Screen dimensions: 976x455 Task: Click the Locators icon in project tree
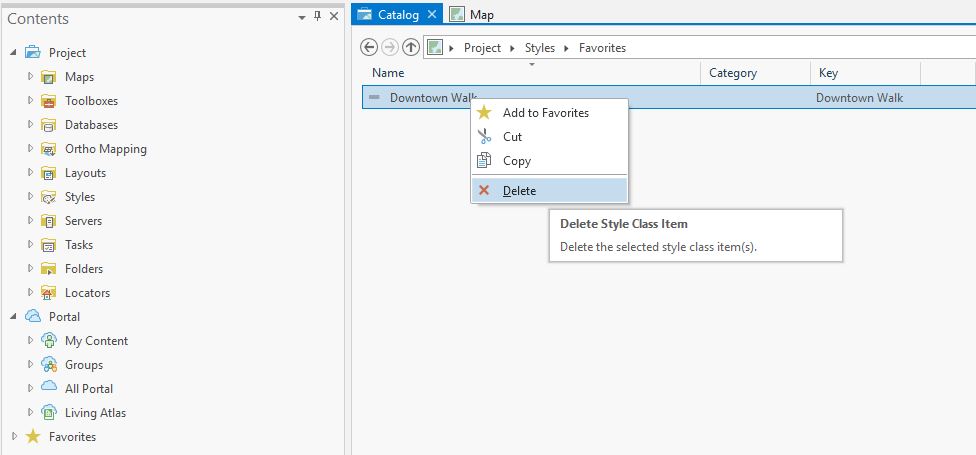[x=48, y=293]
